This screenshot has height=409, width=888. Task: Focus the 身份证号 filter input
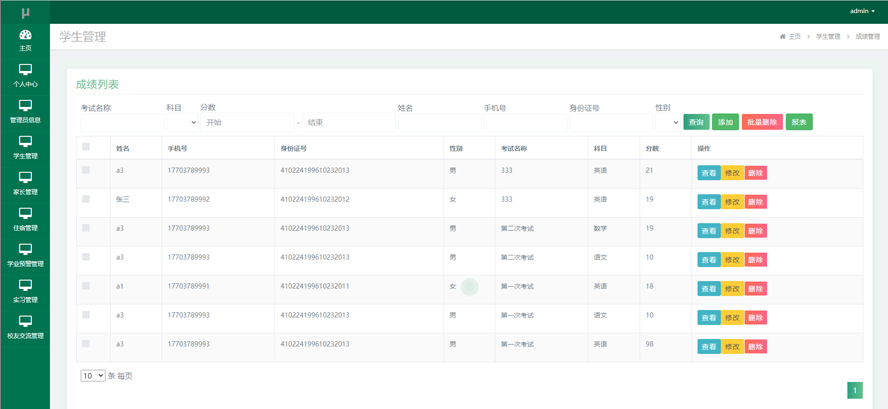pos(611,122)
